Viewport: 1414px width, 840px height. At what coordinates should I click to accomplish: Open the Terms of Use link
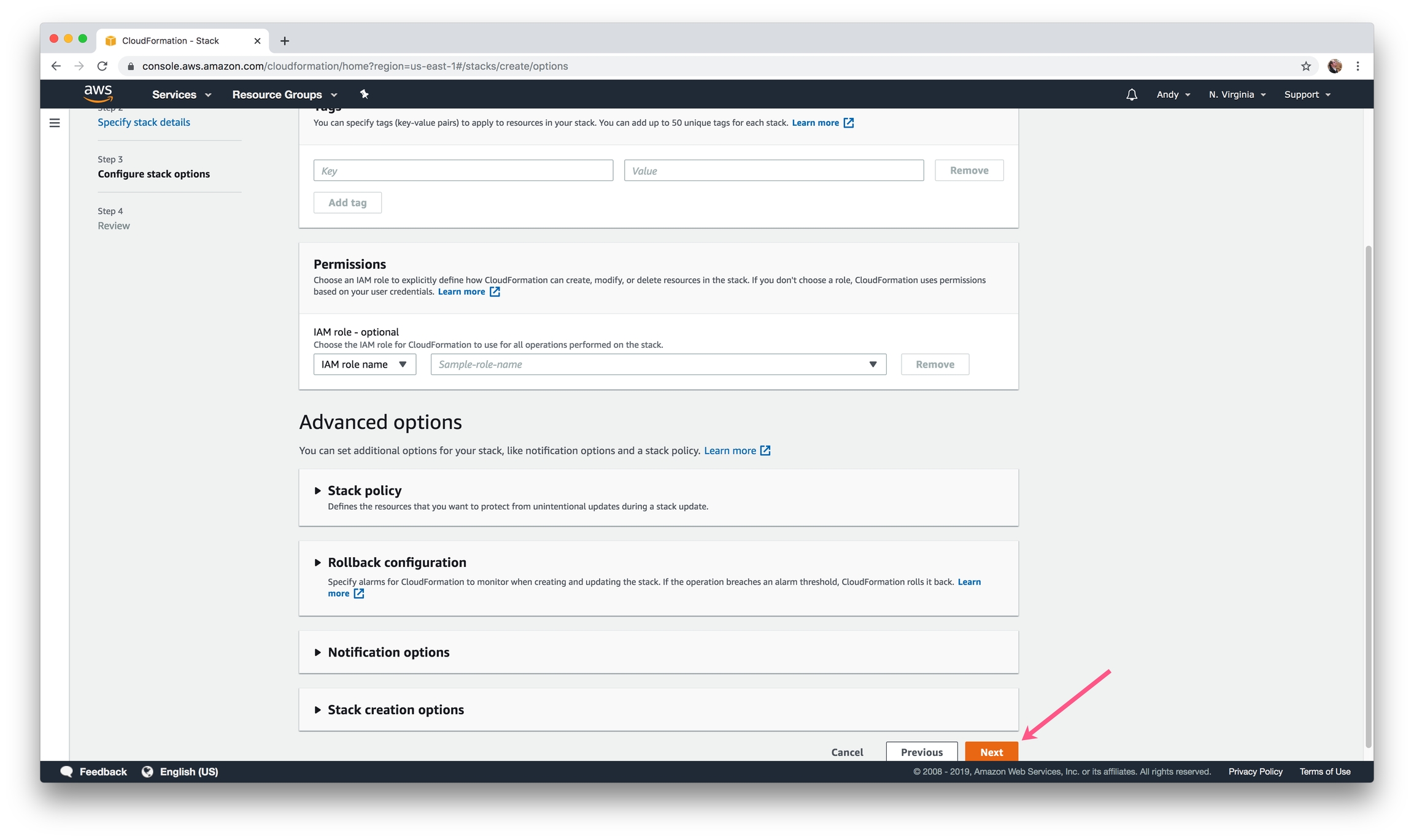tap(1324, 771)
